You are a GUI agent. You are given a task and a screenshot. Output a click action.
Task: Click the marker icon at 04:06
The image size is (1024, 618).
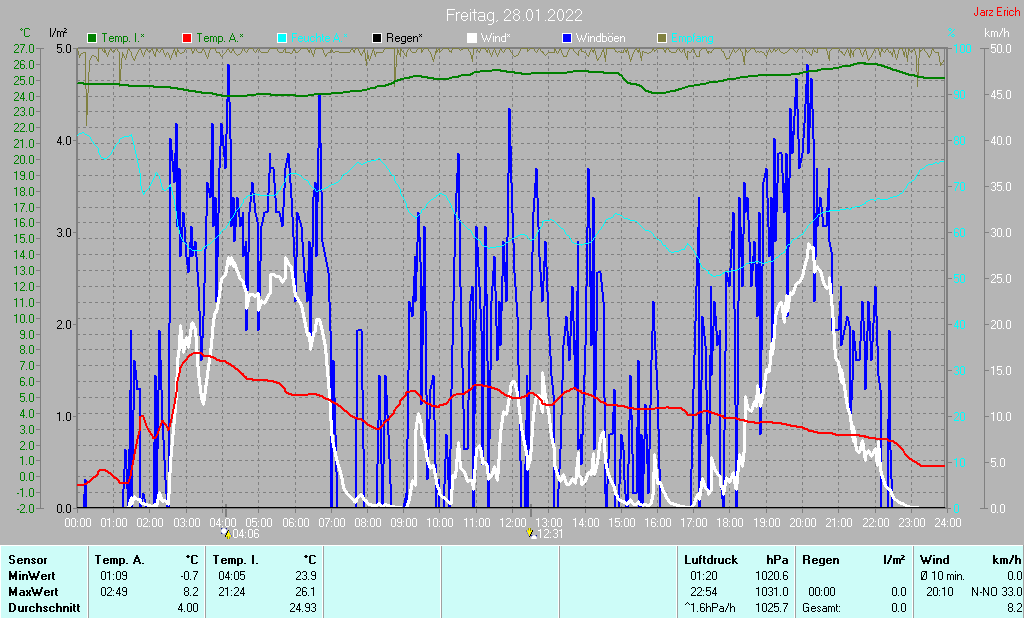(x=225, y=534)
